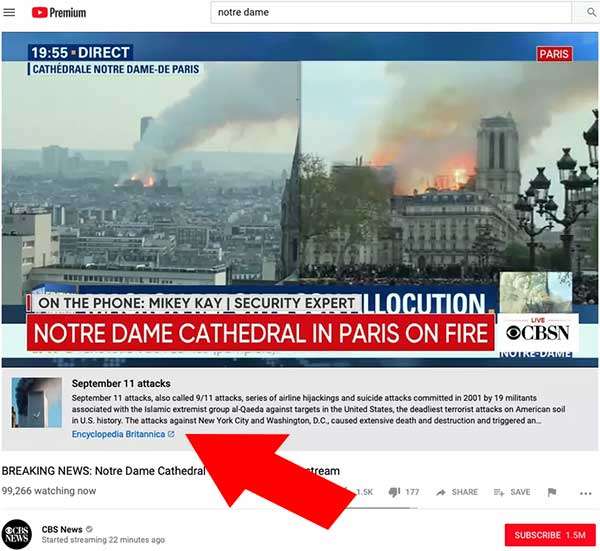Click the live video player

pos(300,199)
